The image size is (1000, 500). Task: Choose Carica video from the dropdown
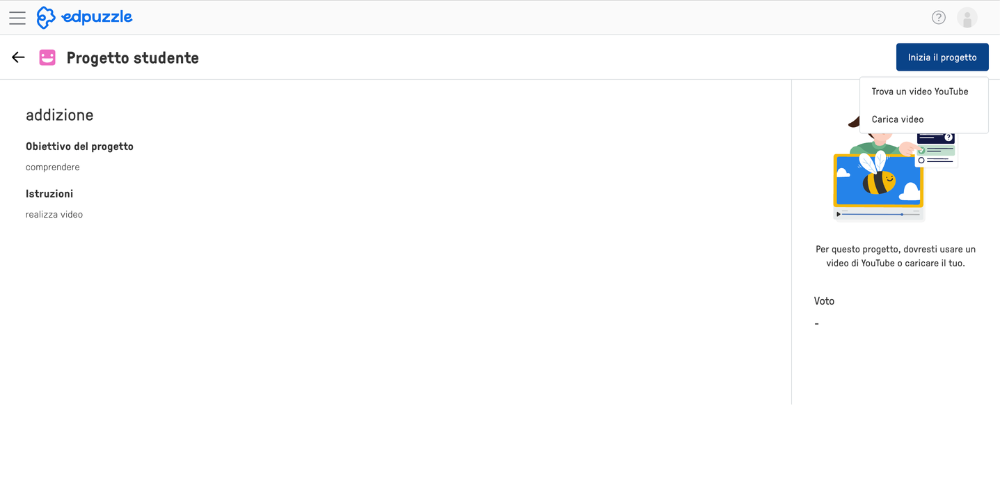coord(897,119)
